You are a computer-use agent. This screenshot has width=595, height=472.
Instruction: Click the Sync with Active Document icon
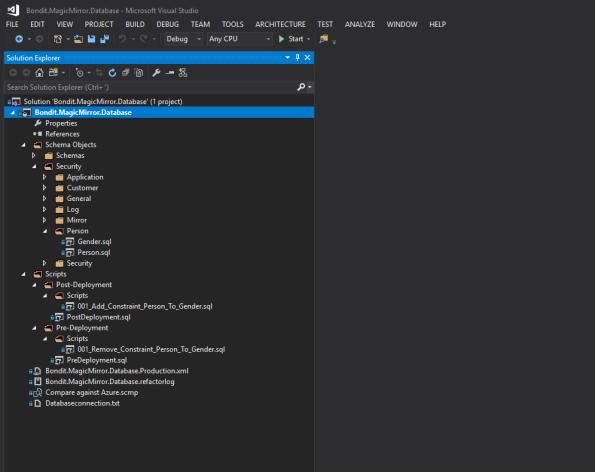coord(99,72)
